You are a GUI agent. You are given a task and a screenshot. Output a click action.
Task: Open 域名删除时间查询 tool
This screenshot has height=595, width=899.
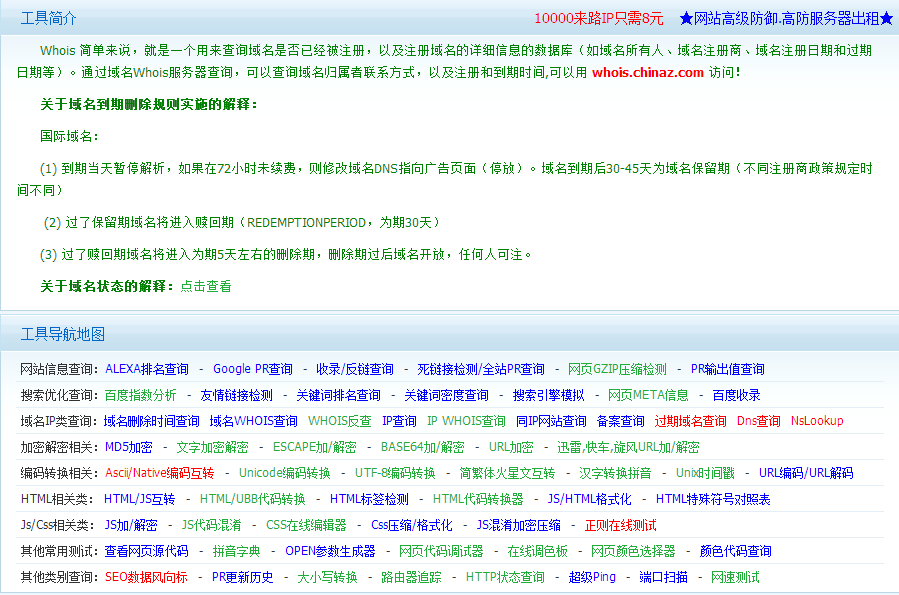(x=151, y=421)
